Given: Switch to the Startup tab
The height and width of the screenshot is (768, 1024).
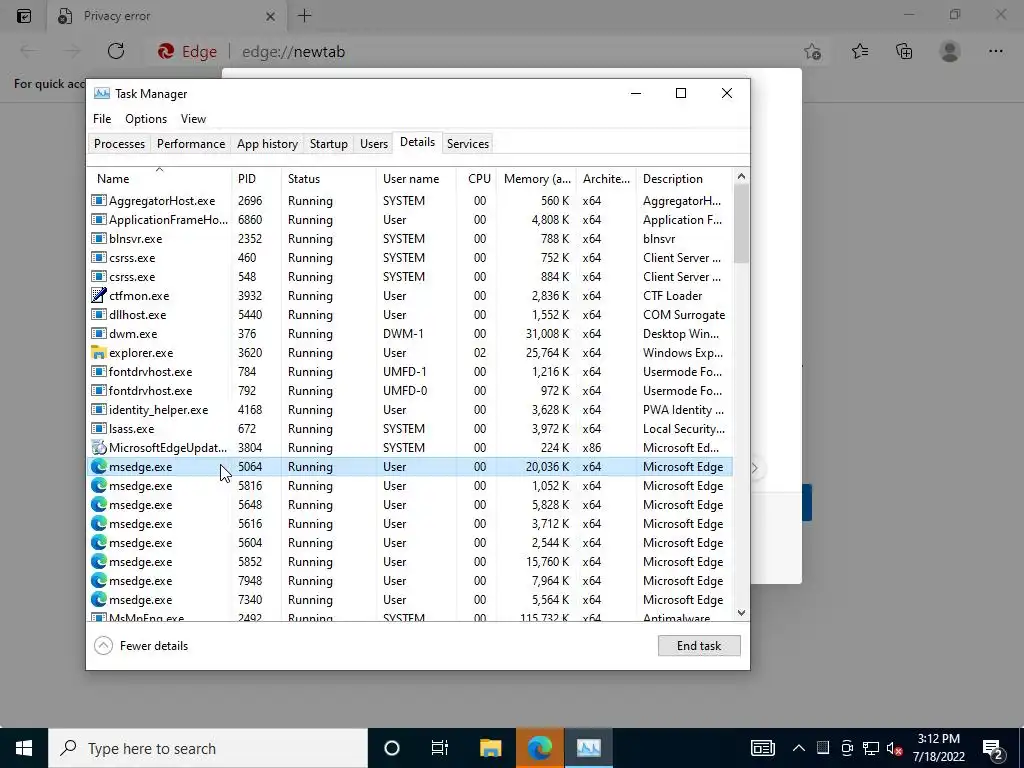Looking at the screenshot, I should (328, 144).
